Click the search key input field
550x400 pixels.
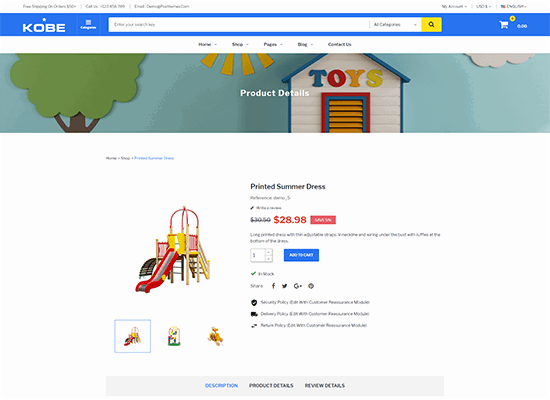239,25
